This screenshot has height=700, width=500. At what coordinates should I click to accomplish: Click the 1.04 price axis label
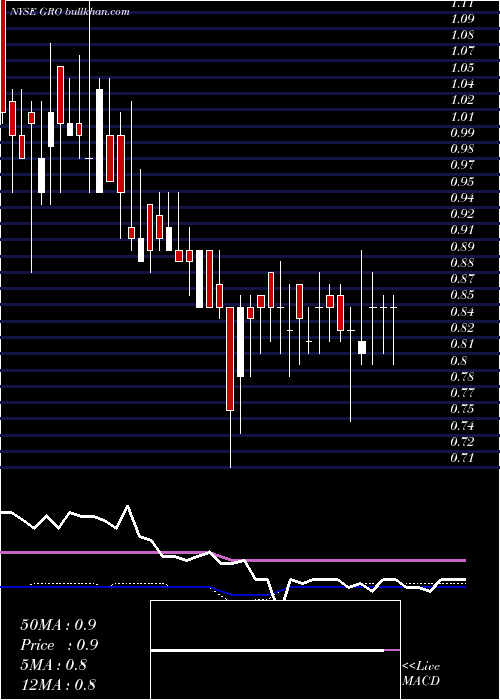(462, 84)
